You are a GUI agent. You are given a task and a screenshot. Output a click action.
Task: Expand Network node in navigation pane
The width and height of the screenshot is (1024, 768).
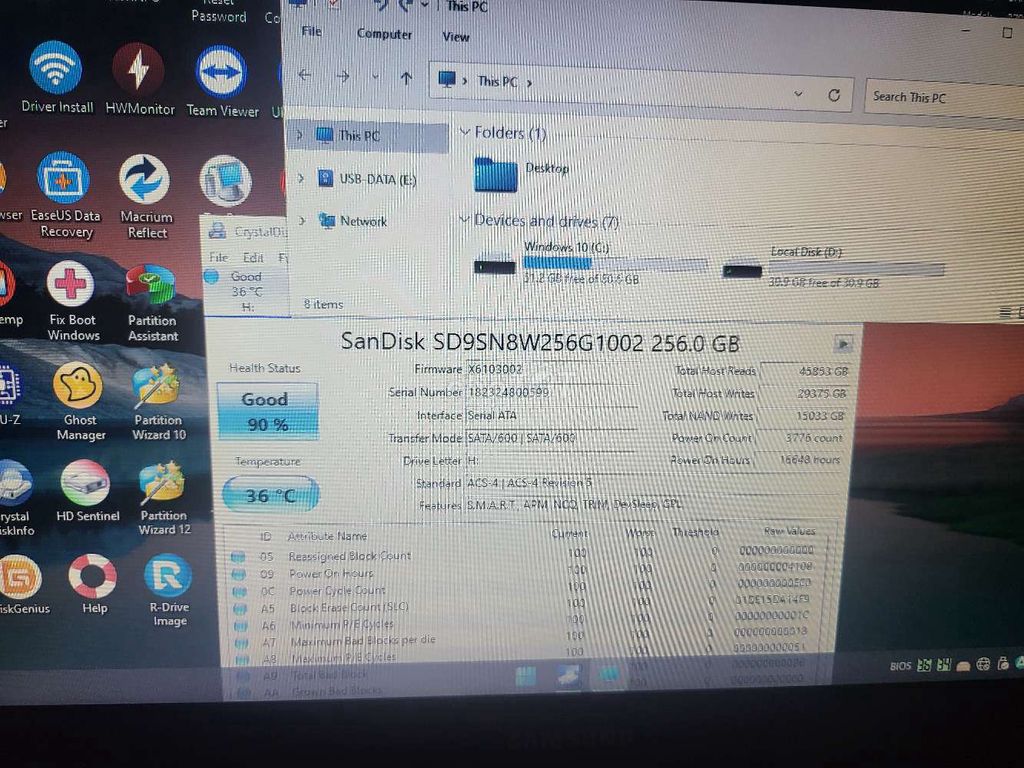click(x=302, y=221)
